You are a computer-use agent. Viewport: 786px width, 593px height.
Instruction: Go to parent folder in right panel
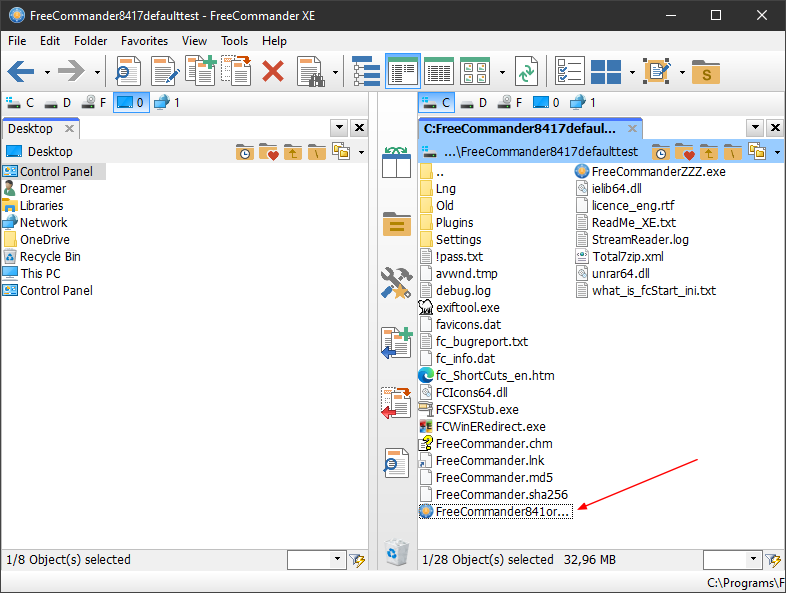pos(708,151)
